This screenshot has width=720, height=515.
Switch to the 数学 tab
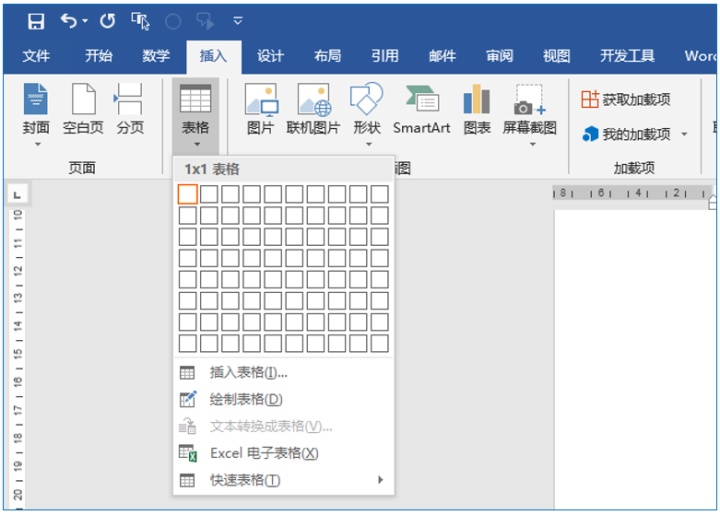coord(156,56)
